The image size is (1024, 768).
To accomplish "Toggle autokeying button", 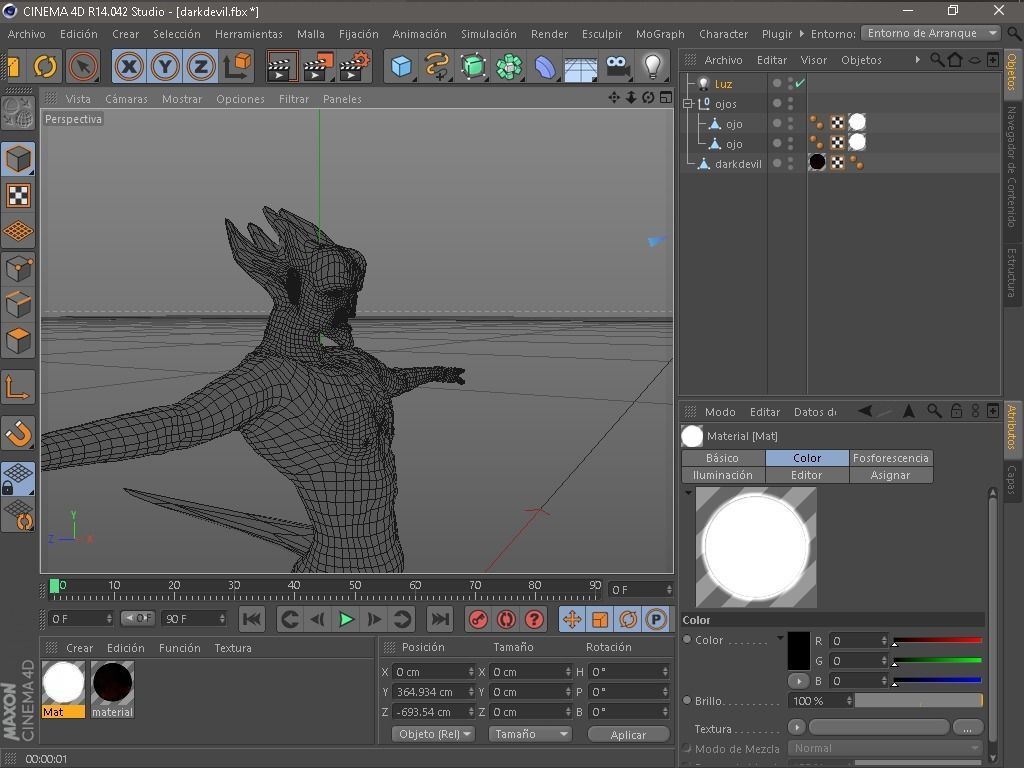I will 506,619.
